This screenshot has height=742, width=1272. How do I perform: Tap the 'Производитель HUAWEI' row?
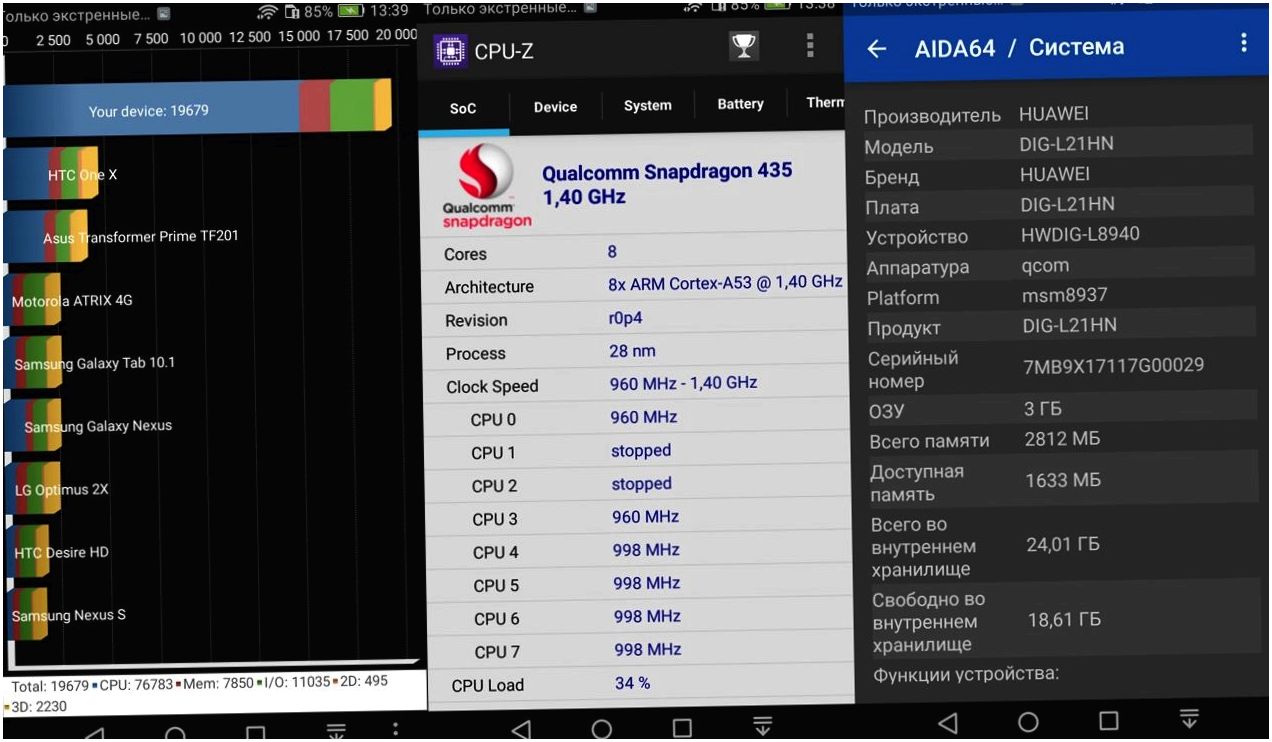coord(1057,114)
